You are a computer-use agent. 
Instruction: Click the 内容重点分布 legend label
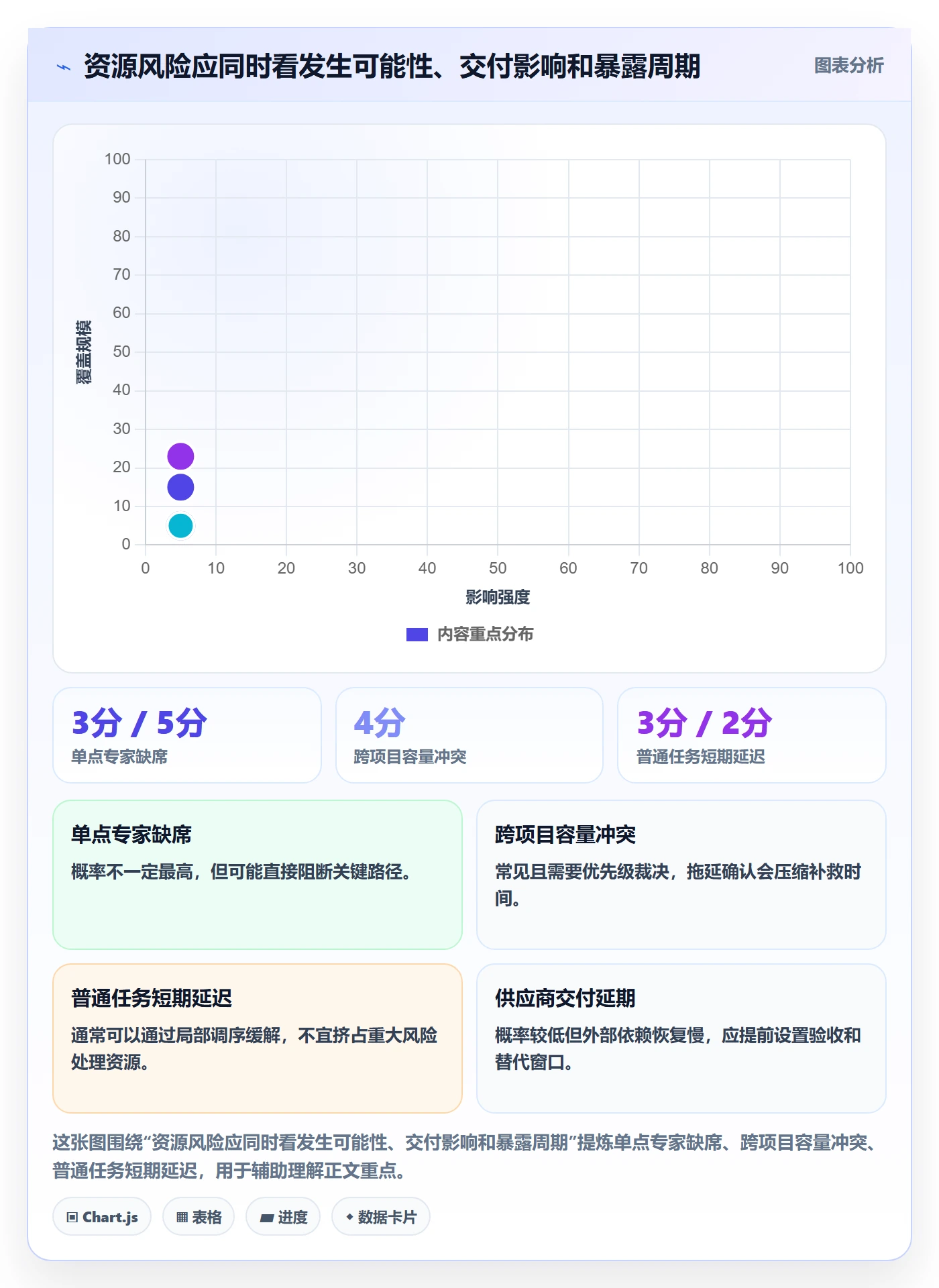pyautogui.click(x=485, y=635)
